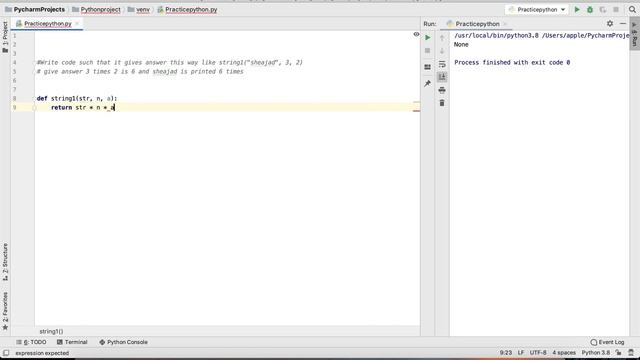Toggle scroll to end in Run console
Screen dimensions: 640x360
point(442,77)
